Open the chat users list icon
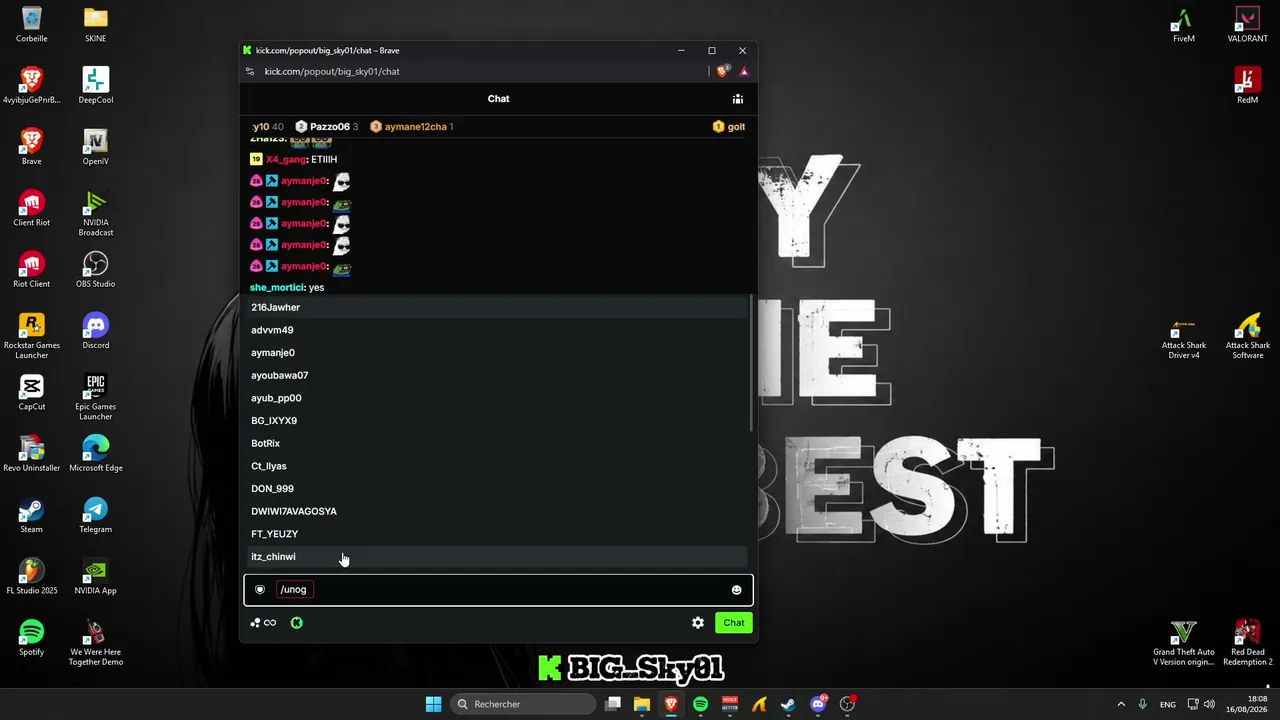The width and height of the screenshot is (1280, 720). (738, 99)
